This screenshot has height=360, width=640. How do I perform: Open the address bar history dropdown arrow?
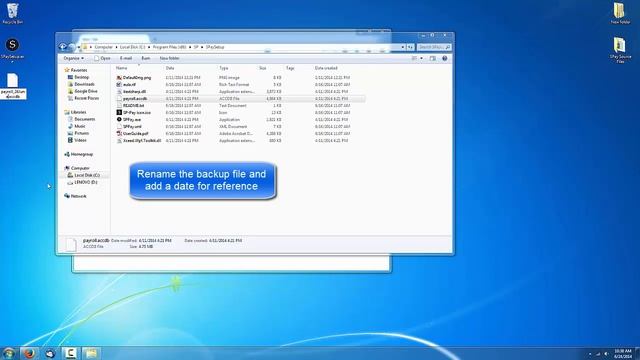(x=402, y=47)
